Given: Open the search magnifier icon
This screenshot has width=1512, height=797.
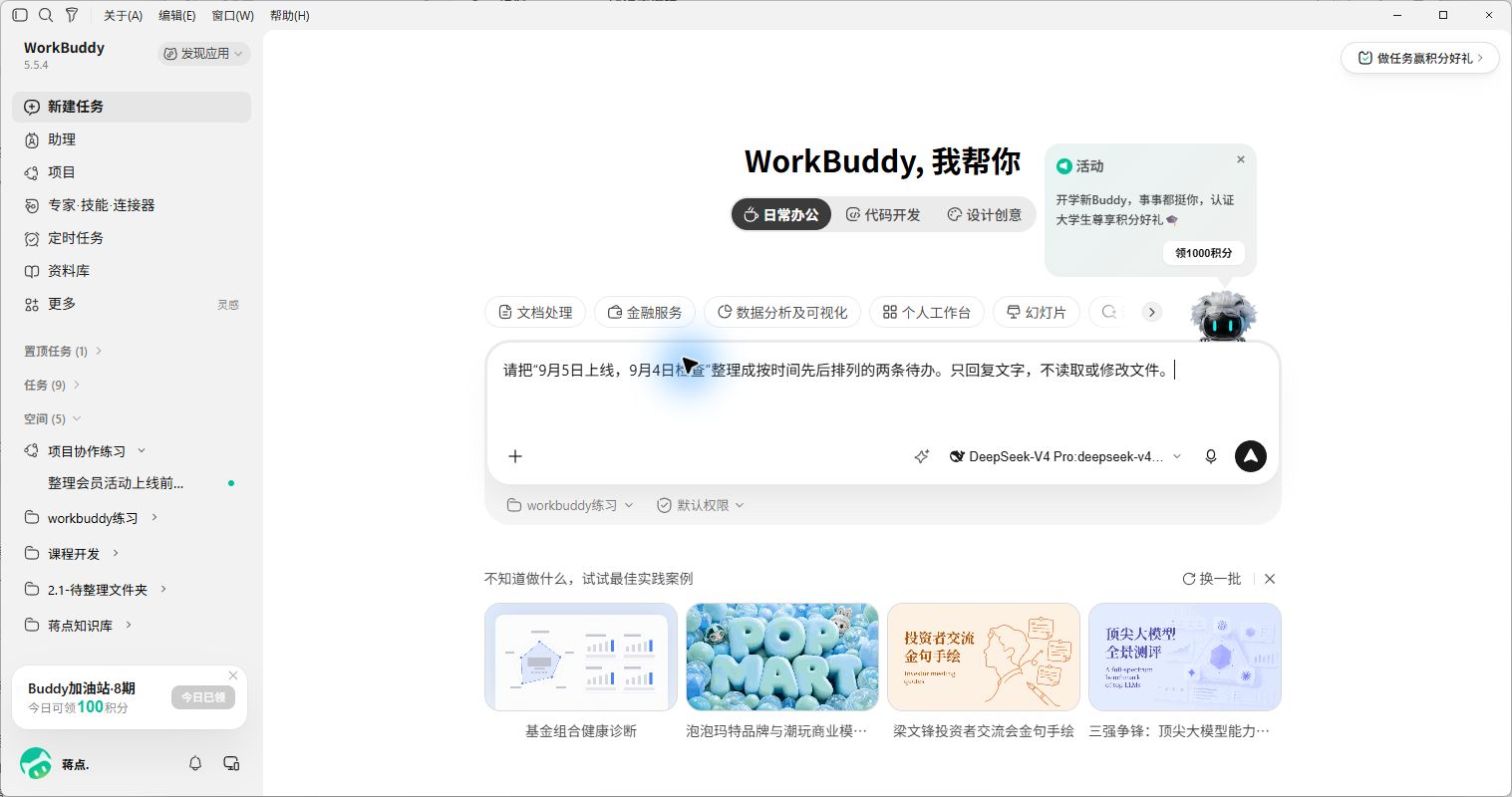Looking at the screenshot, I should pyautogui.click(x=46, y=15).
